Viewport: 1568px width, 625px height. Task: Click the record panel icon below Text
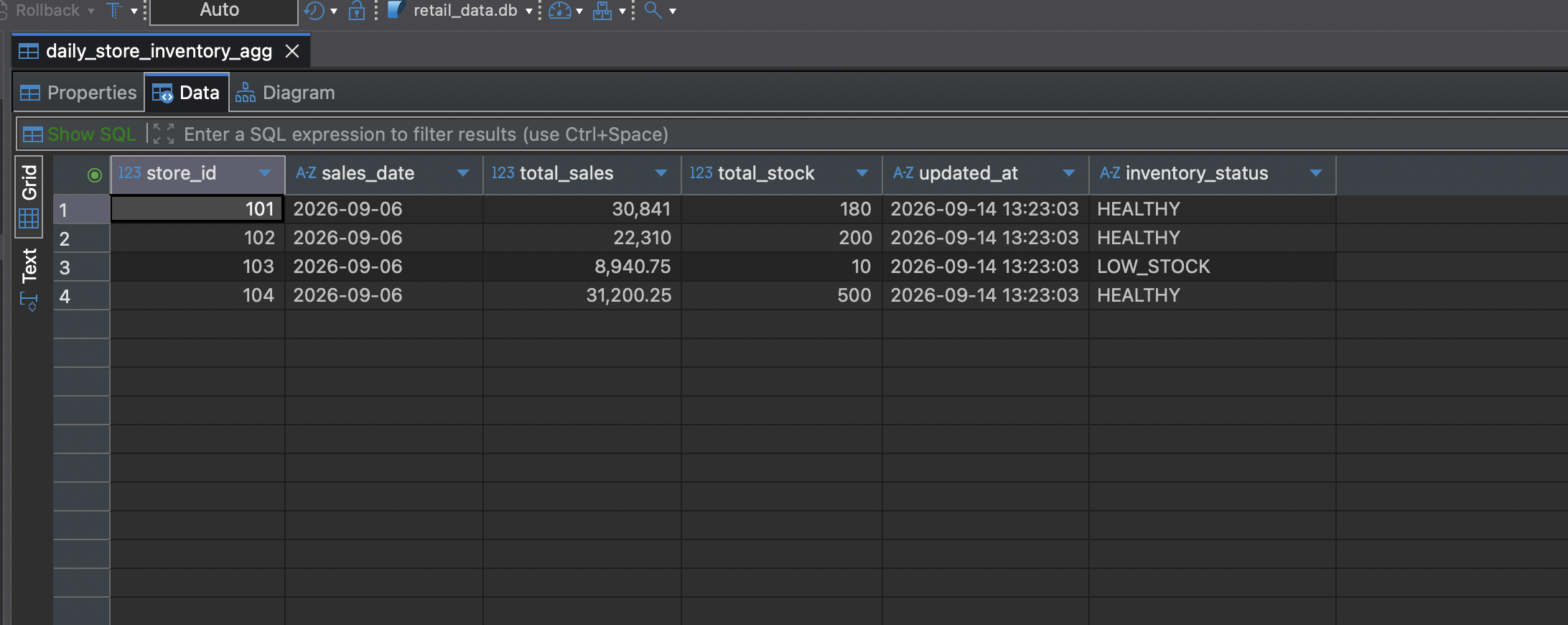(29, 302)
